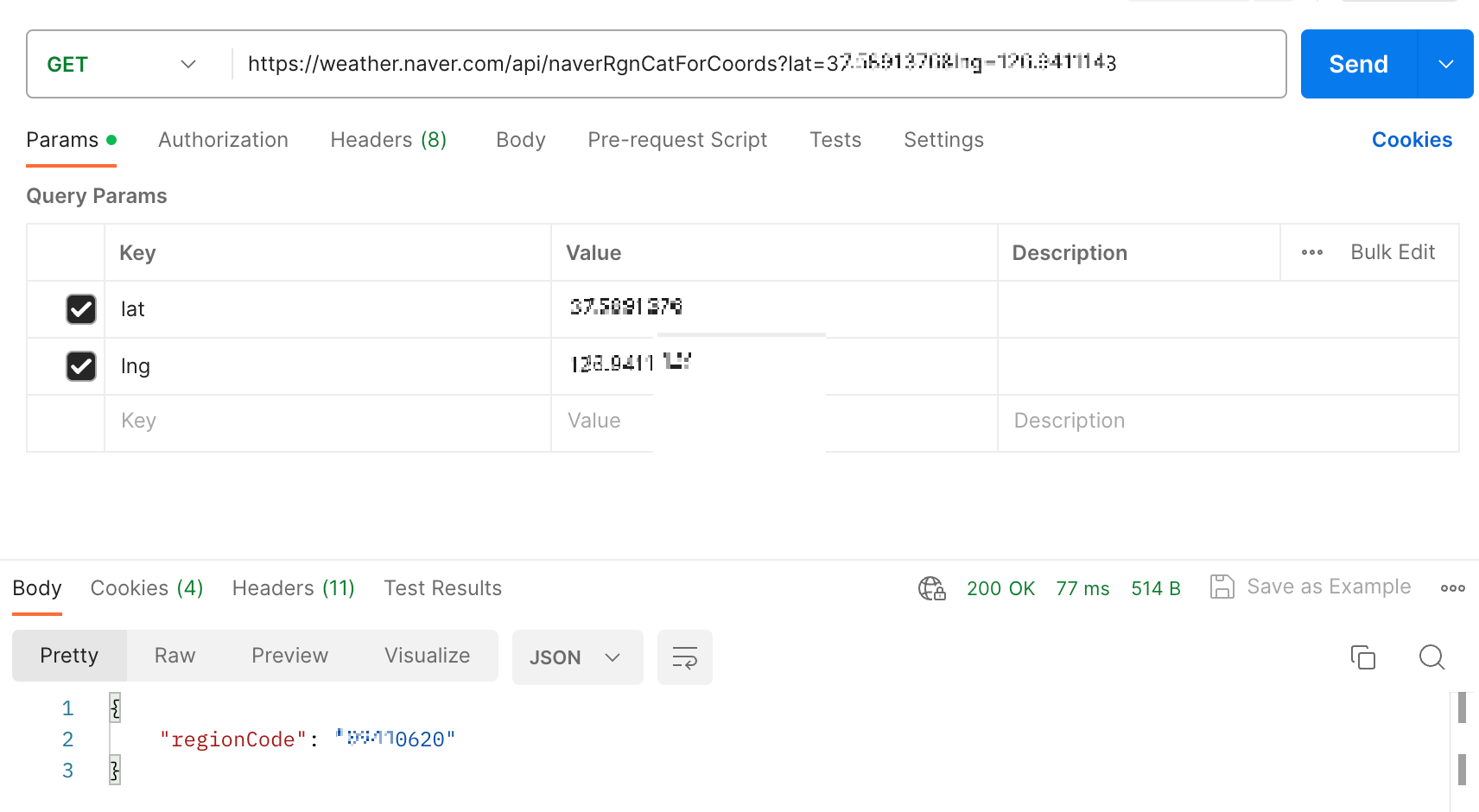This screenshot has height=812, width=1479.
Task: Click the Value column header
Action: (594, 253)
